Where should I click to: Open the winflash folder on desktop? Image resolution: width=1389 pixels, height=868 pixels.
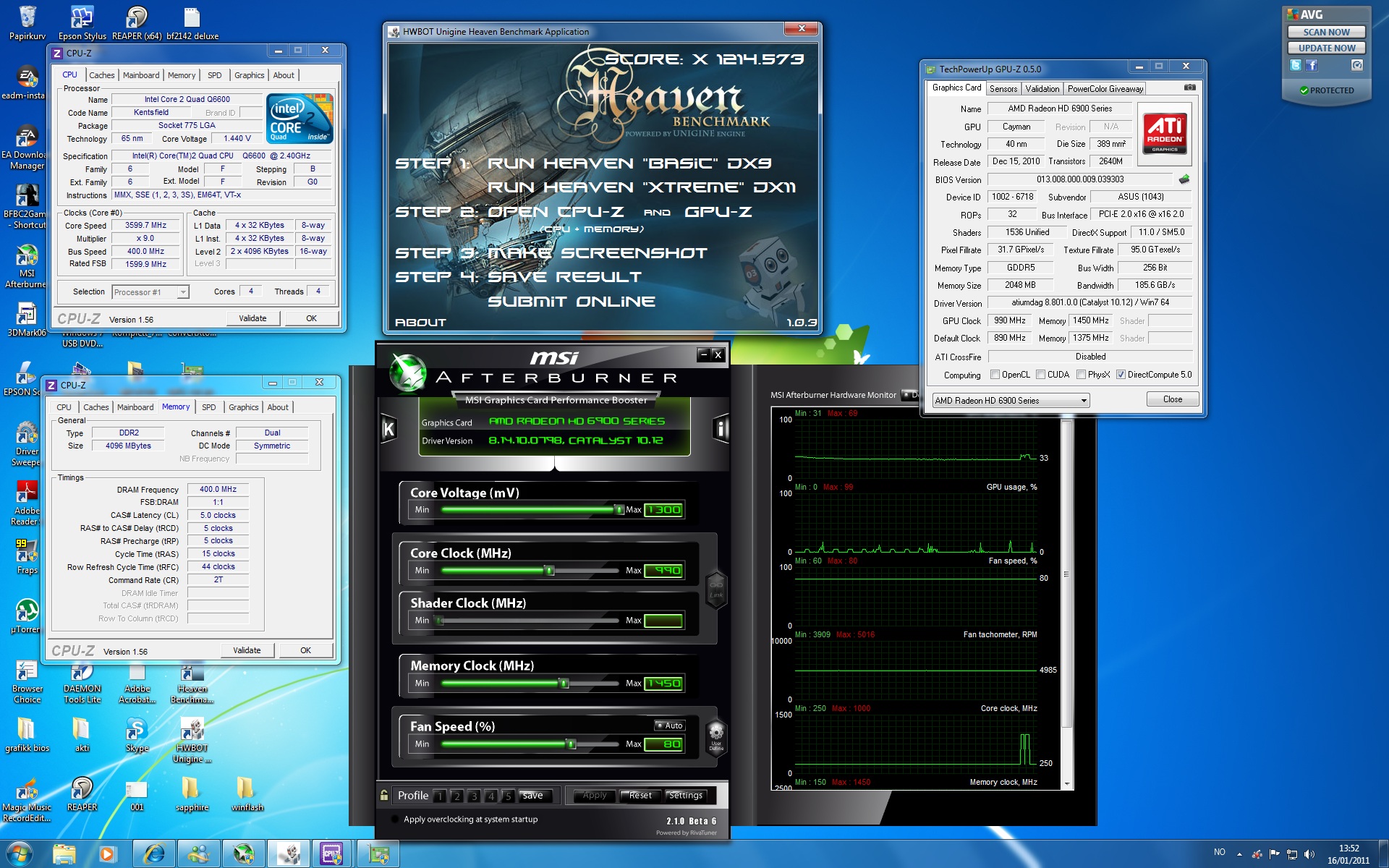(x=247, y=793)
